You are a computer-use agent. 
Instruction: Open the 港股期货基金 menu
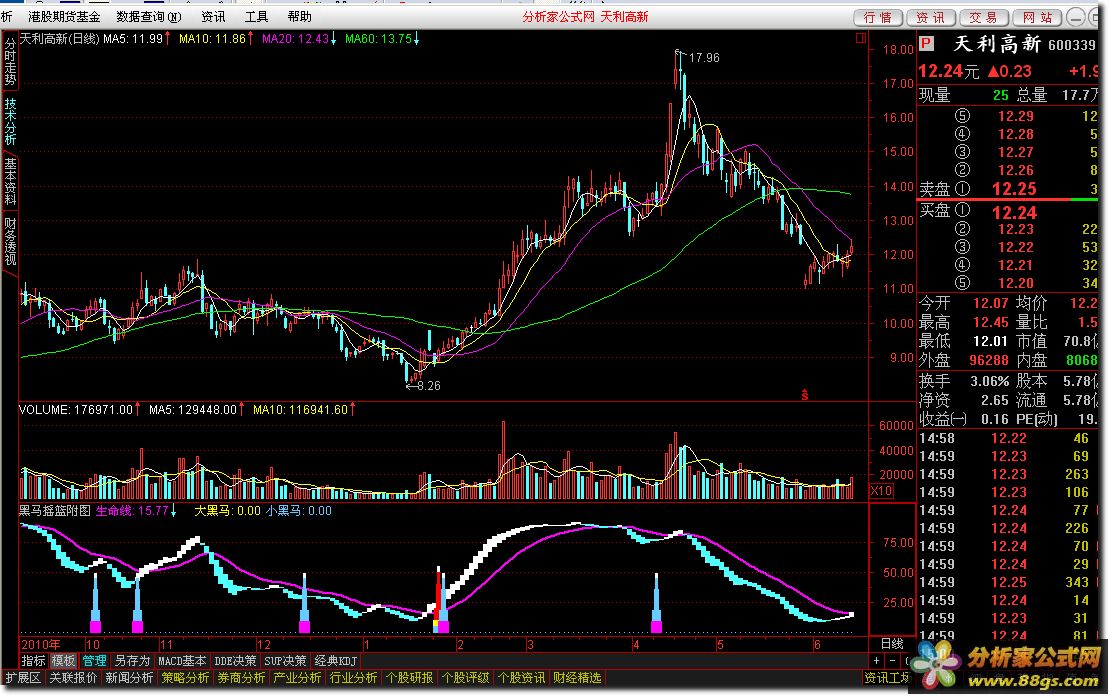click(64, 16)
